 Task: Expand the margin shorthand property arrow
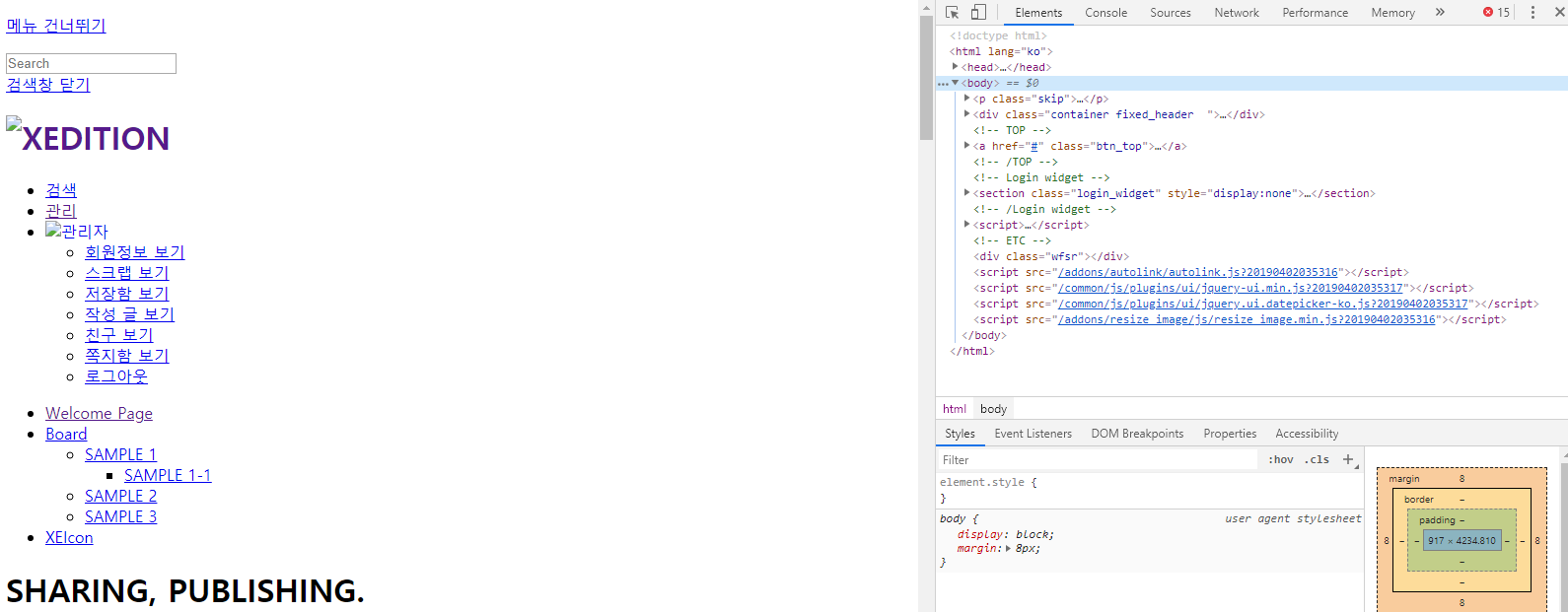pyautogui.click(x=1007, y=548)
